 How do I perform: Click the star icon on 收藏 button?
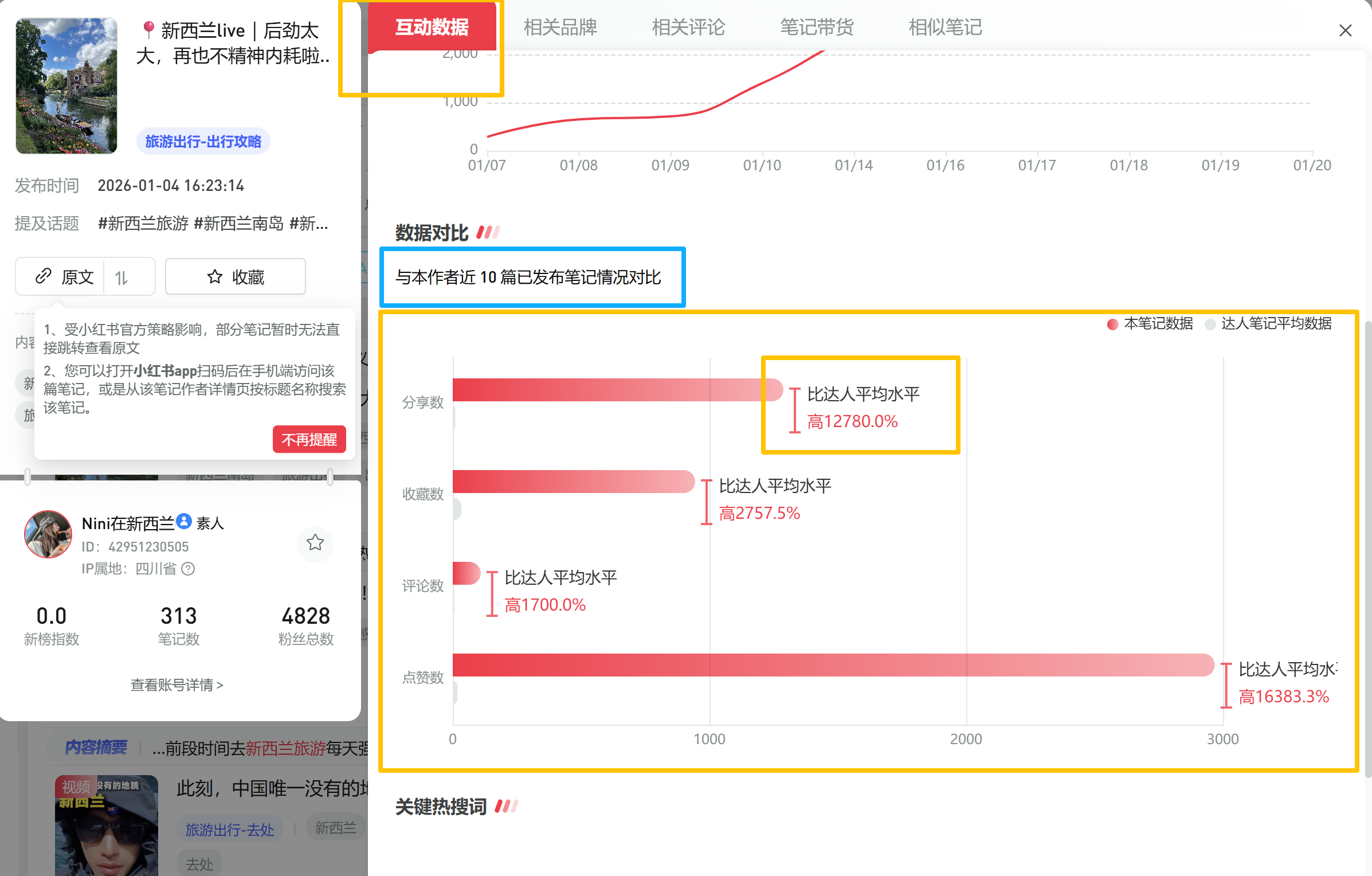tap(215, 277)
